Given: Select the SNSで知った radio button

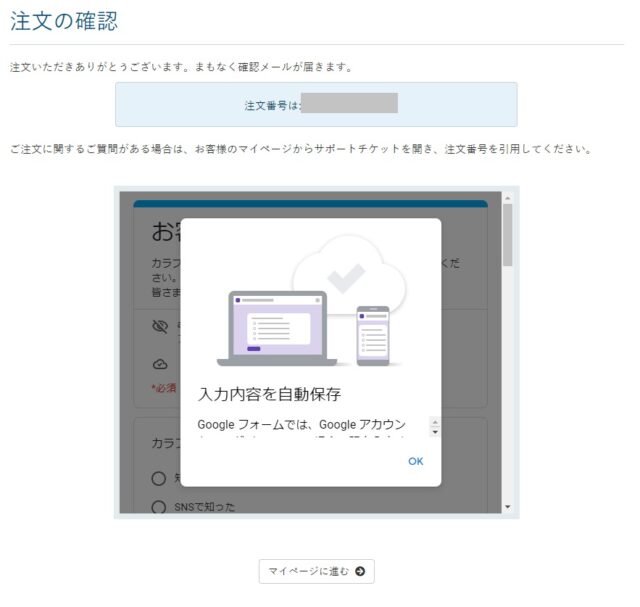Looking at the screenshot, I should pyautogui.click(x=159, y=507).
